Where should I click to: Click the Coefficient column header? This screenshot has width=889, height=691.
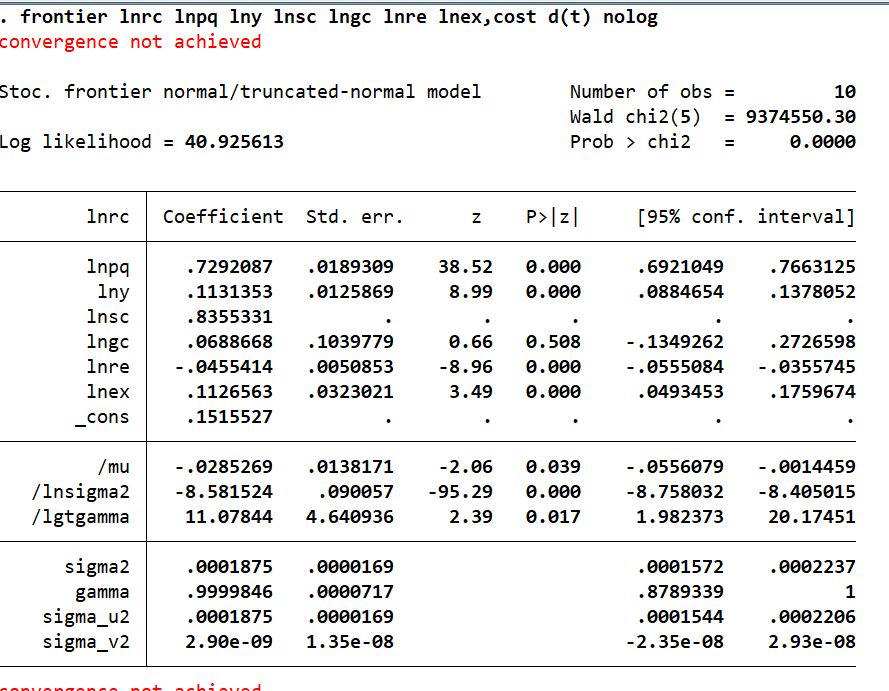223,217
